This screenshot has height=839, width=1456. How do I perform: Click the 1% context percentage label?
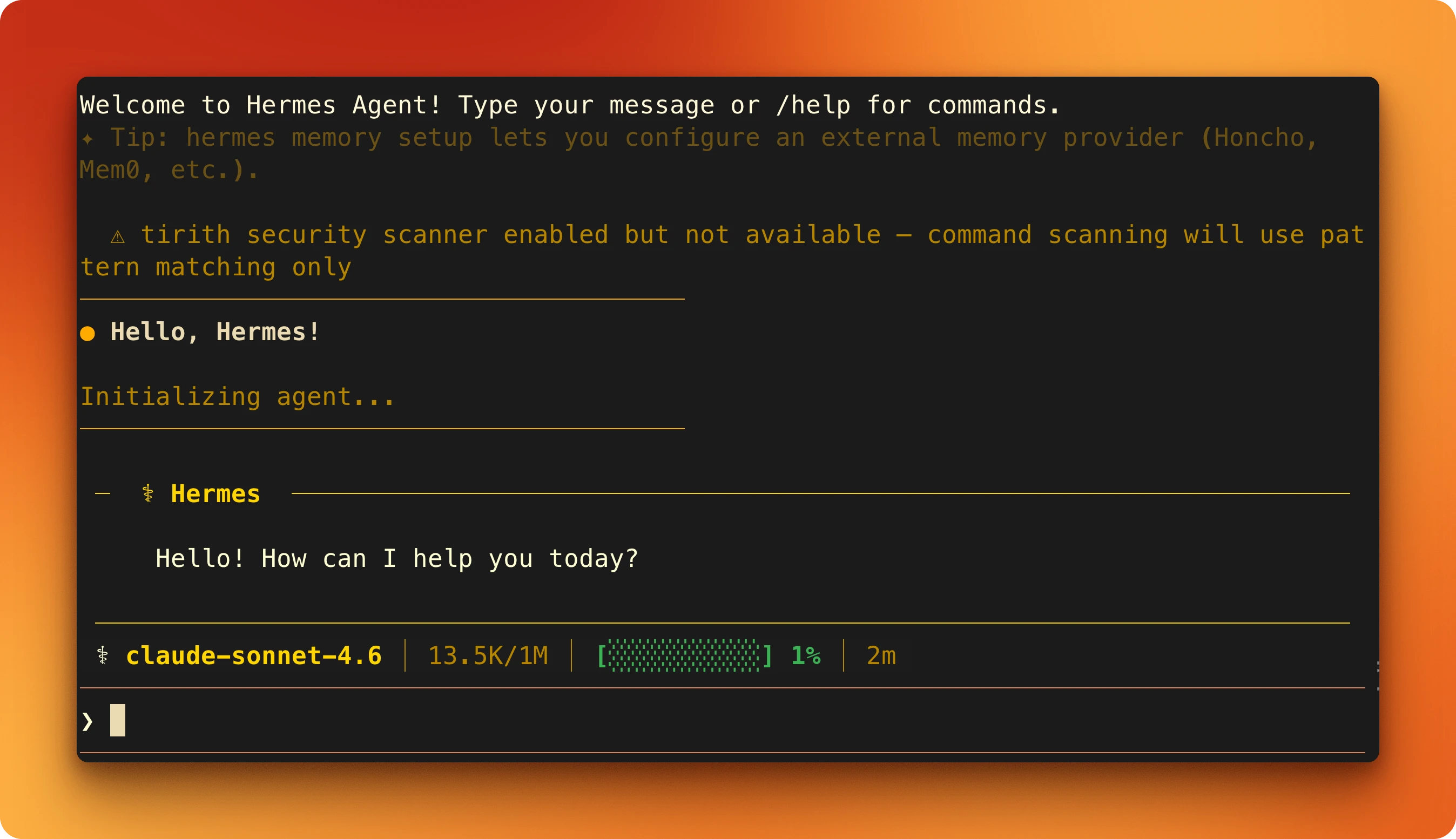[806, 656]
